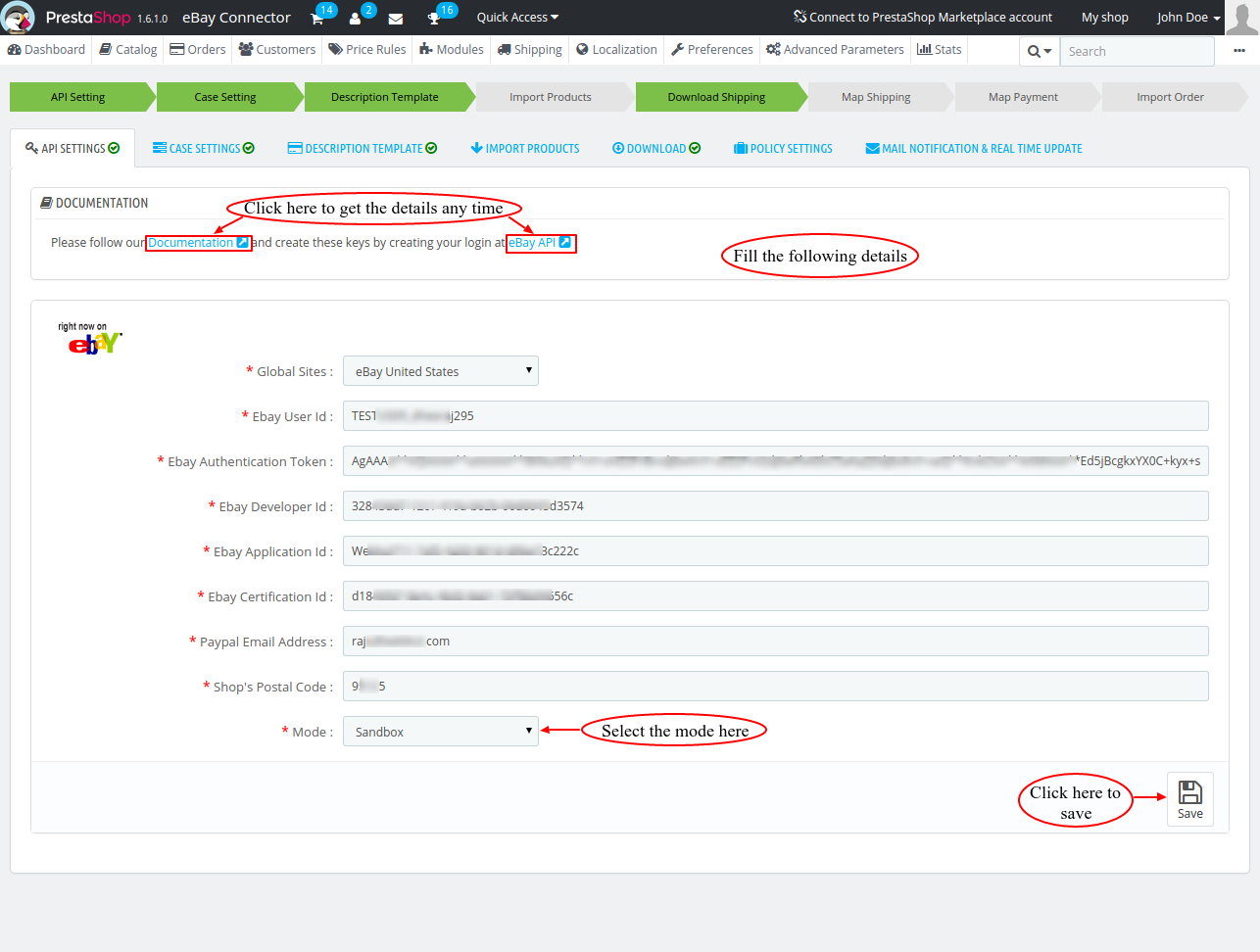Viewport: 1260px width, 952px height.
Task: Open the more options ellipsis icon
Action: point(1239,51)
